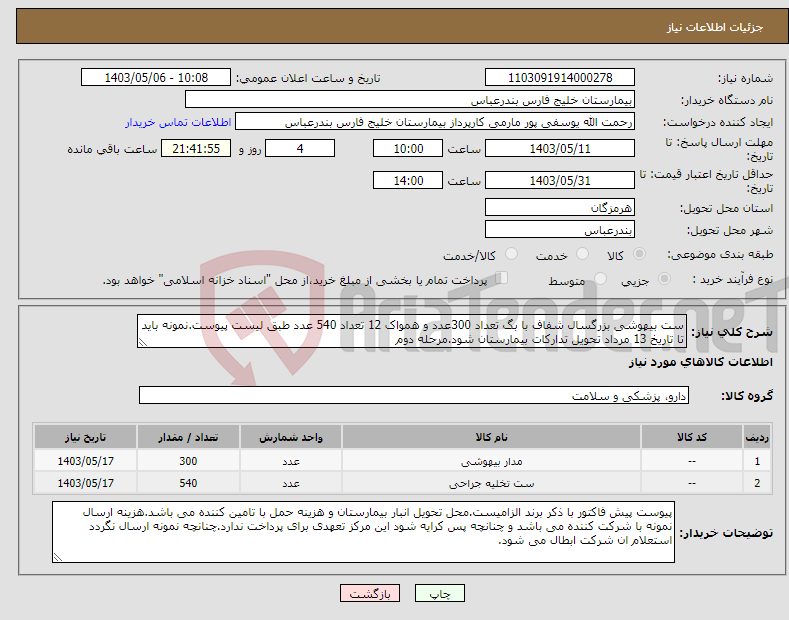Click the resize handle of description box
Viewport: 789px width, 620px height.
(143, 342)
